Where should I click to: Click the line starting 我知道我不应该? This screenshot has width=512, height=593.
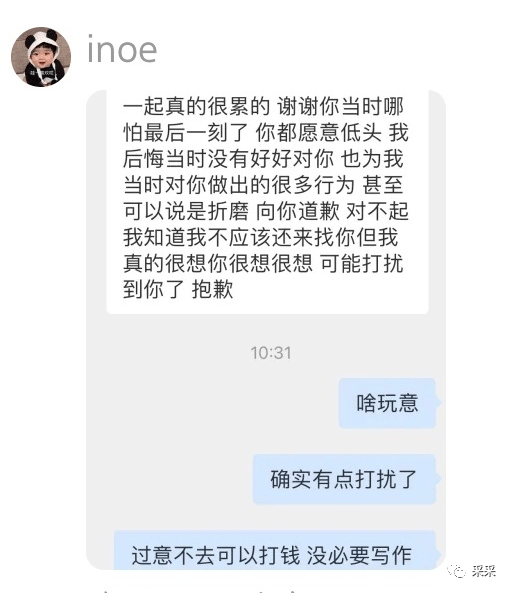(261, 237)
